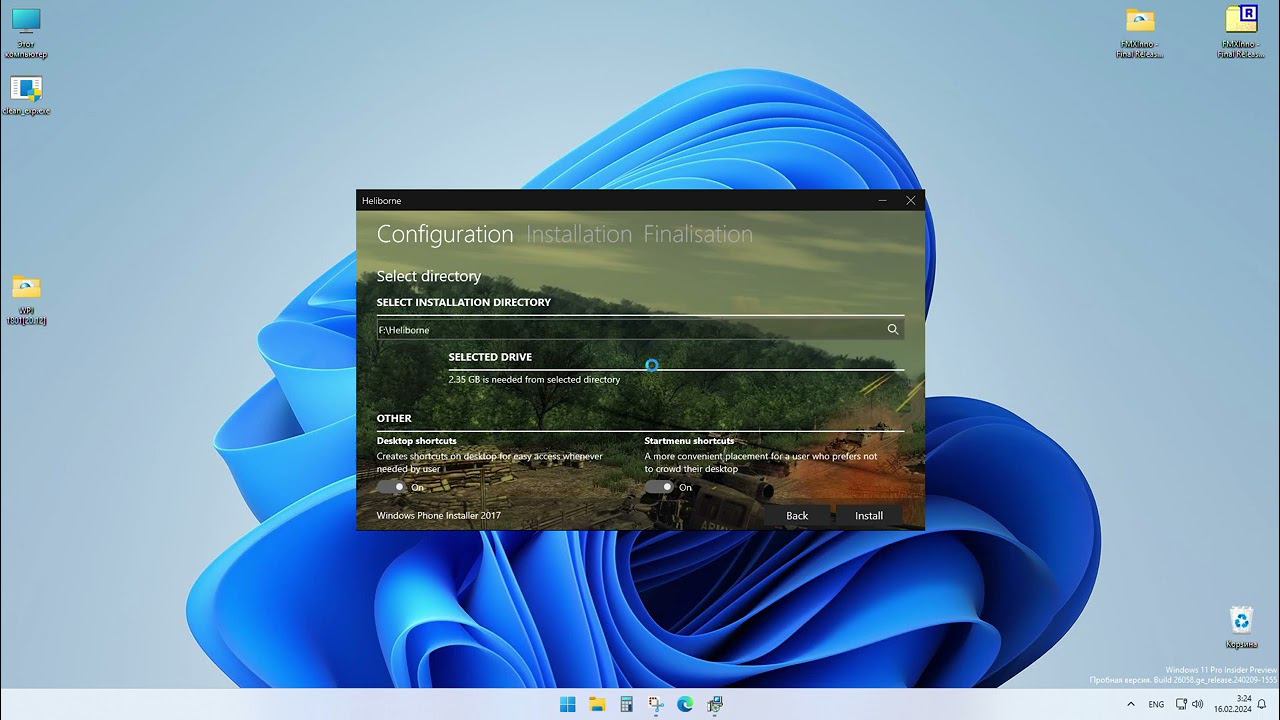Minimize the Heliborne installer window
This screenshot has width=1280, height=720.
click(x=883, y=200)
